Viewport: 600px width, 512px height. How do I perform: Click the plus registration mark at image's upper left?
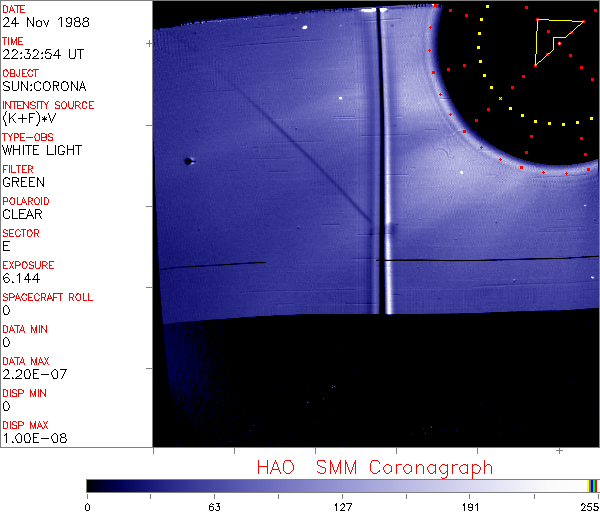pos(150,44)
